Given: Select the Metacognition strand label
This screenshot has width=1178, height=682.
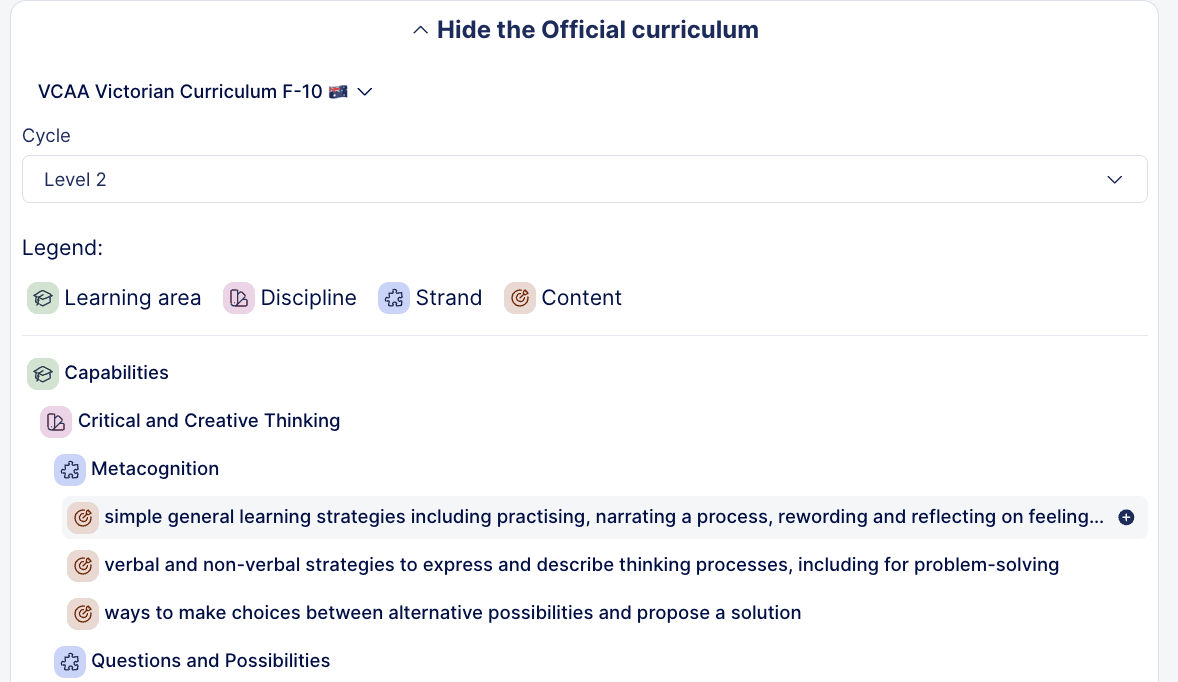Looking at the screenshot, I should tap(155, 469).
